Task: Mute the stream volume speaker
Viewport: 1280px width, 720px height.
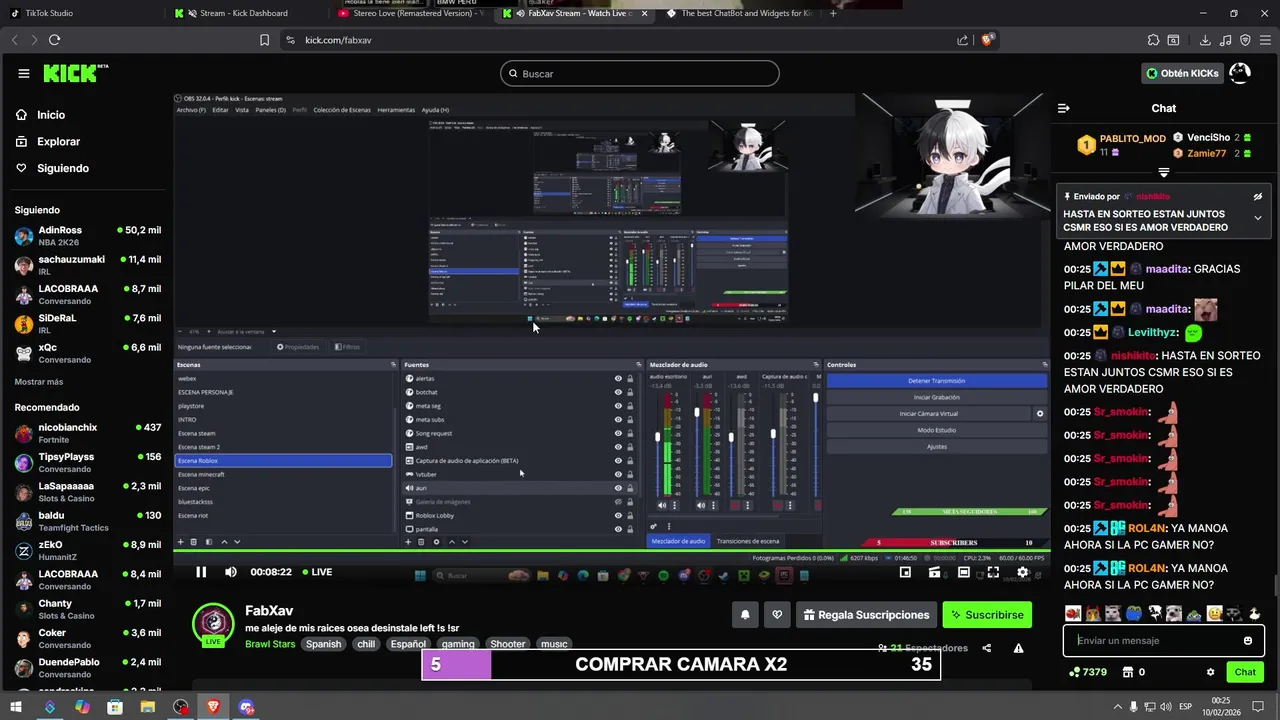Action: pos(231,572)
